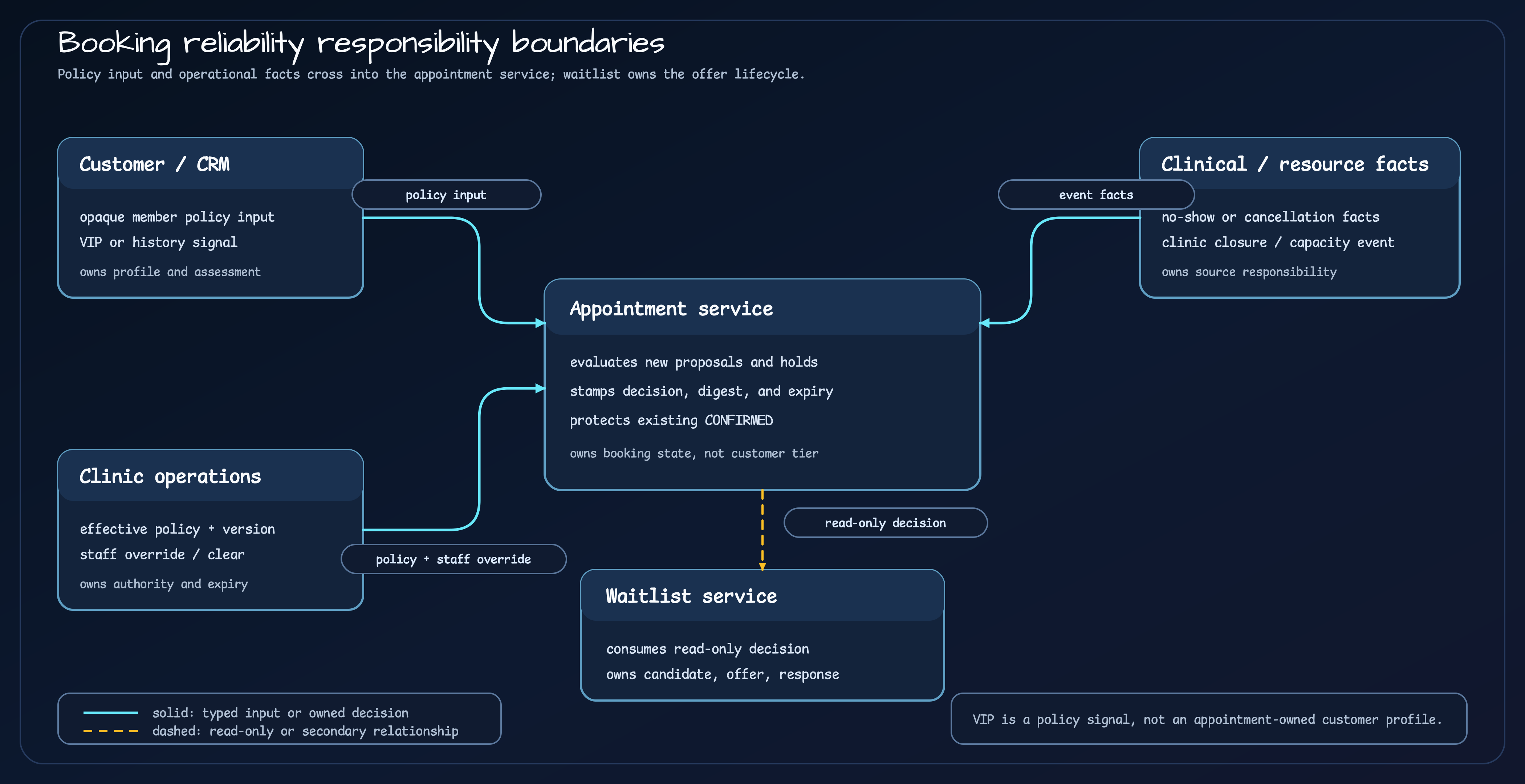Click the dashed yellow line legend sample
1525x784 pixels.
pyautogui.click(x=111, y=731)
